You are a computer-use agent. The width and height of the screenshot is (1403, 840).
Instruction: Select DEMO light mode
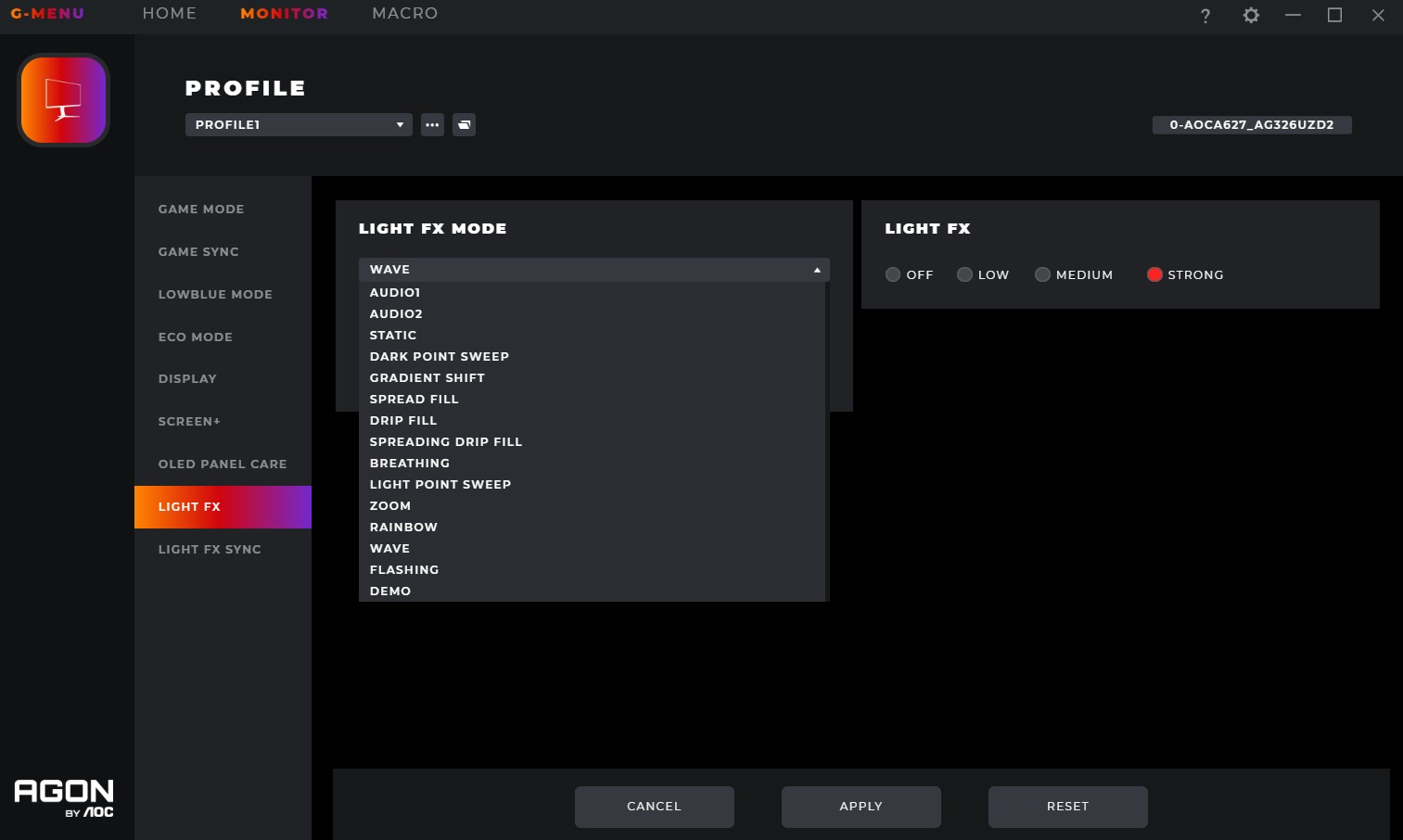[592, 592]
